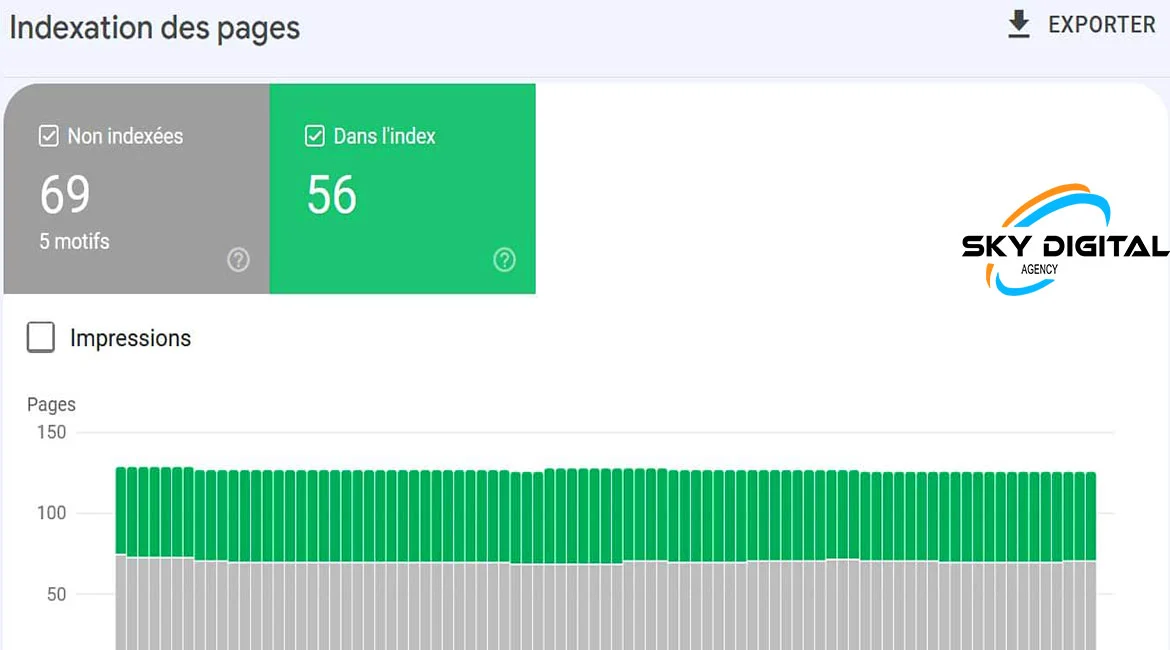Click the 150 axis value
This screenshot has height=650, width=1170.
pyautogui.click(x=51, y=432)
